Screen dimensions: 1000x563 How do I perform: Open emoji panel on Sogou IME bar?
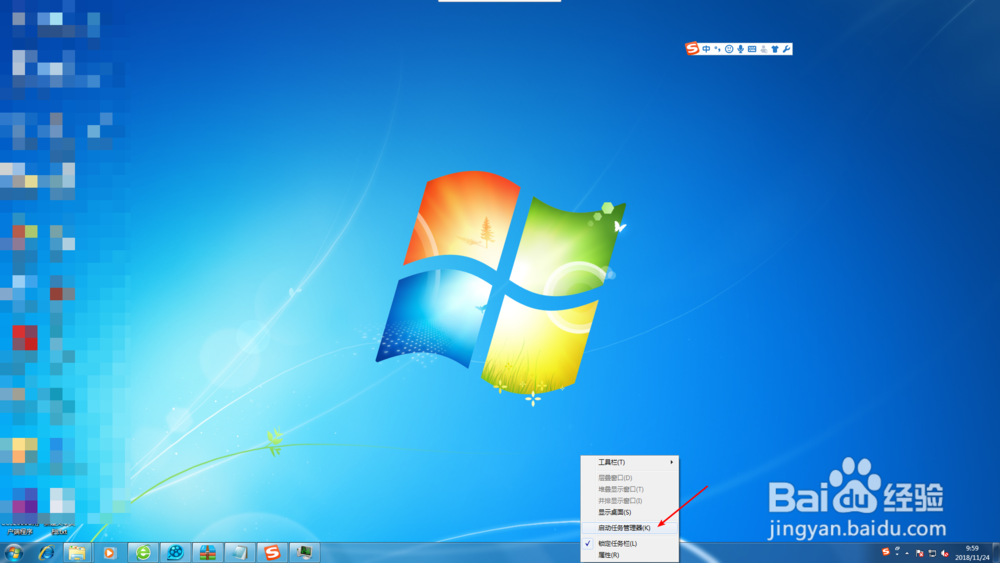tap(729, 49)
